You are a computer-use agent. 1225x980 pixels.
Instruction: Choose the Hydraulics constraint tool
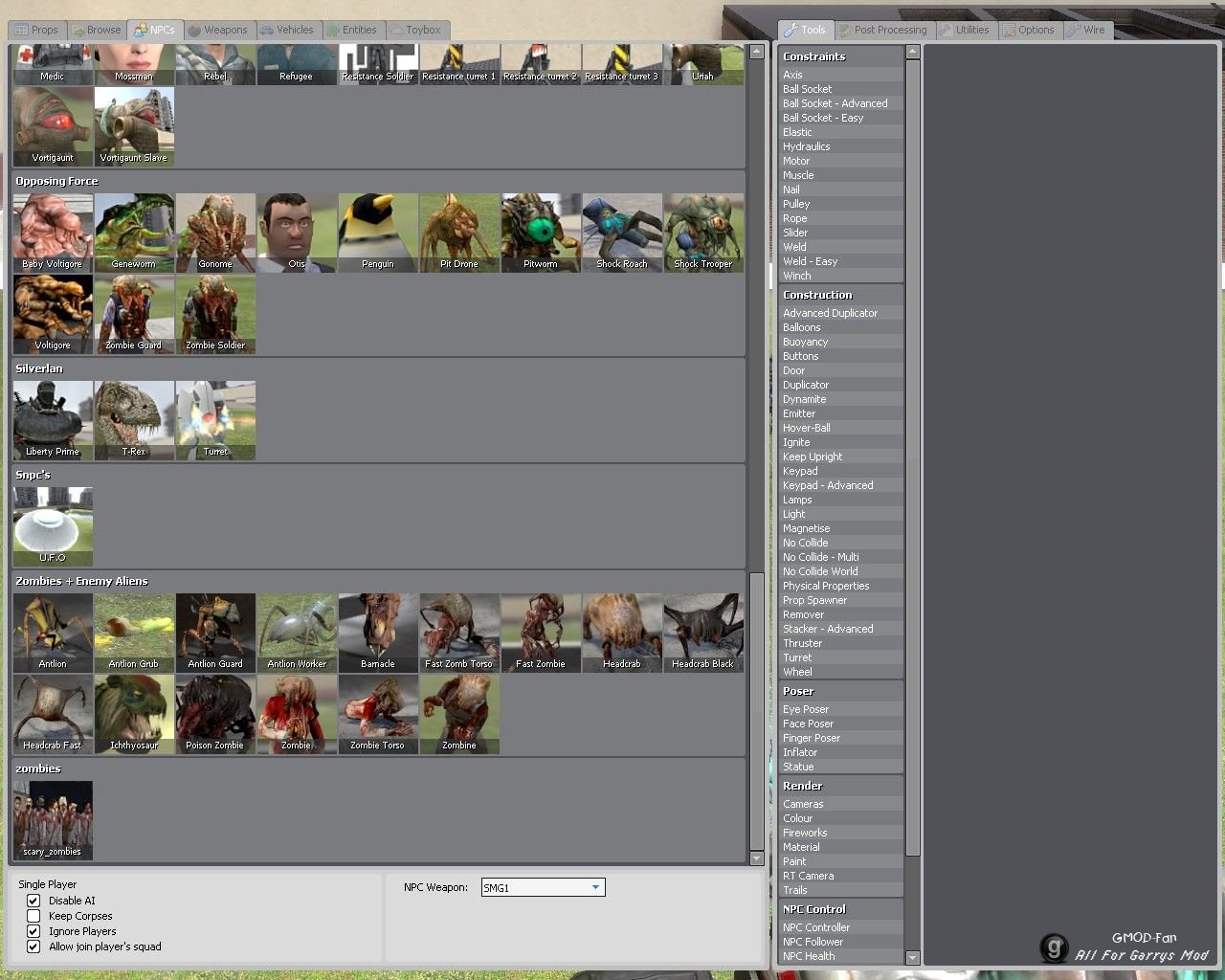(841, 146)
